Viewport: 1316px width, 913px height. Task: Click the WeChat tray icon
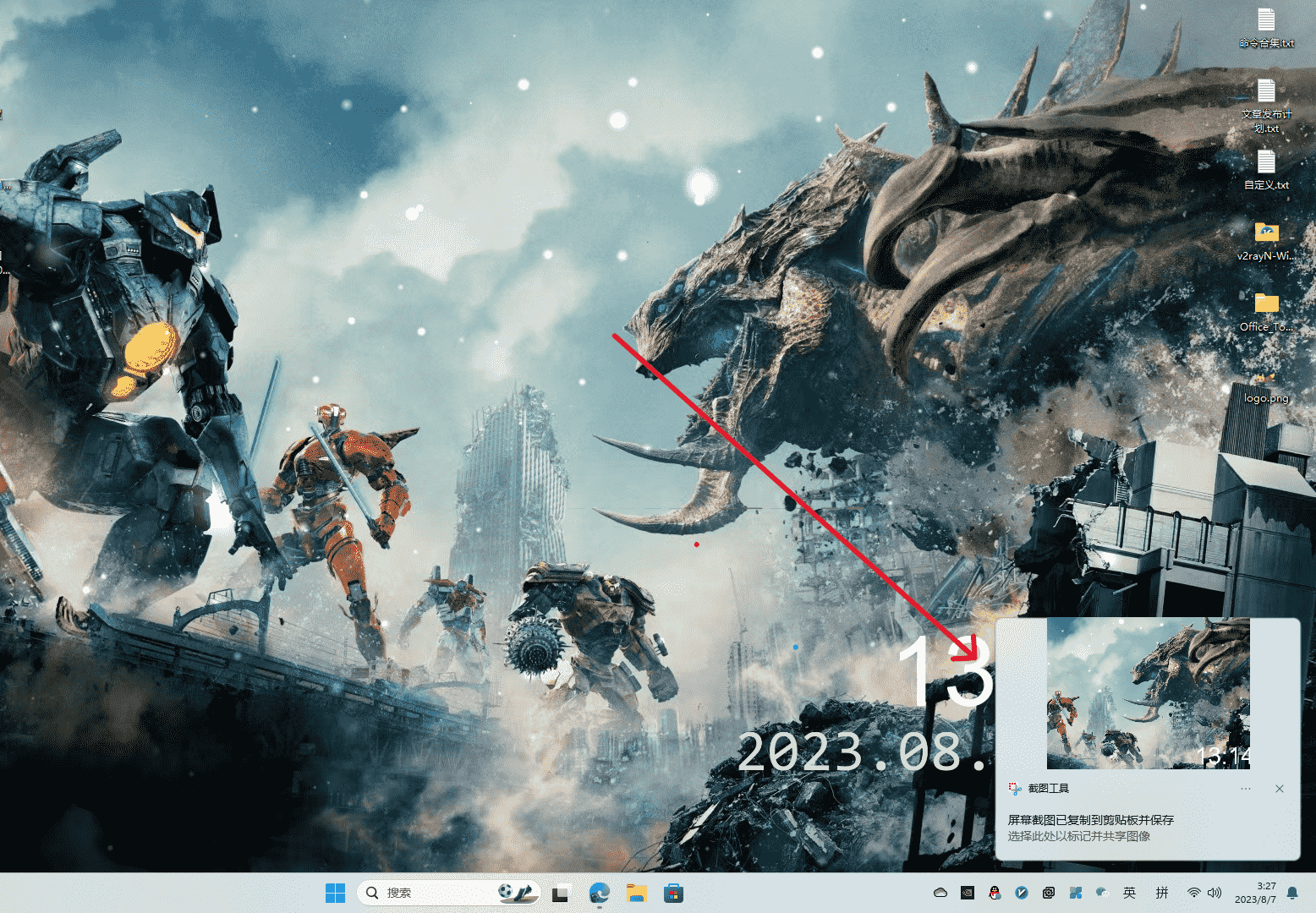pyautogui.click(x=1102, y=893)
